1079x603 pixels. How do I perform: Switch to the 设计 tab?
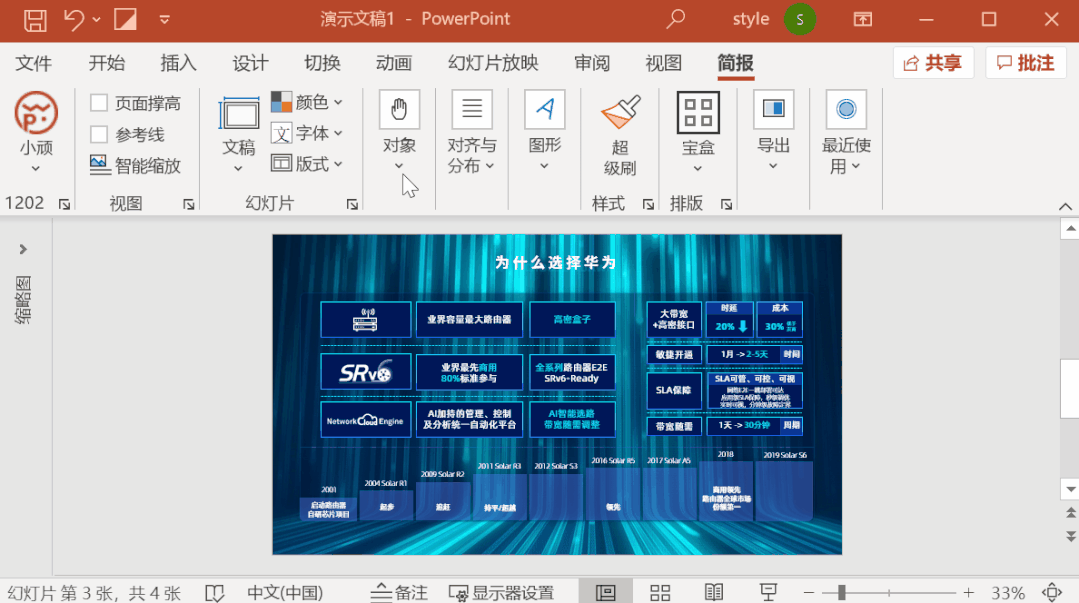click(250, 63)
